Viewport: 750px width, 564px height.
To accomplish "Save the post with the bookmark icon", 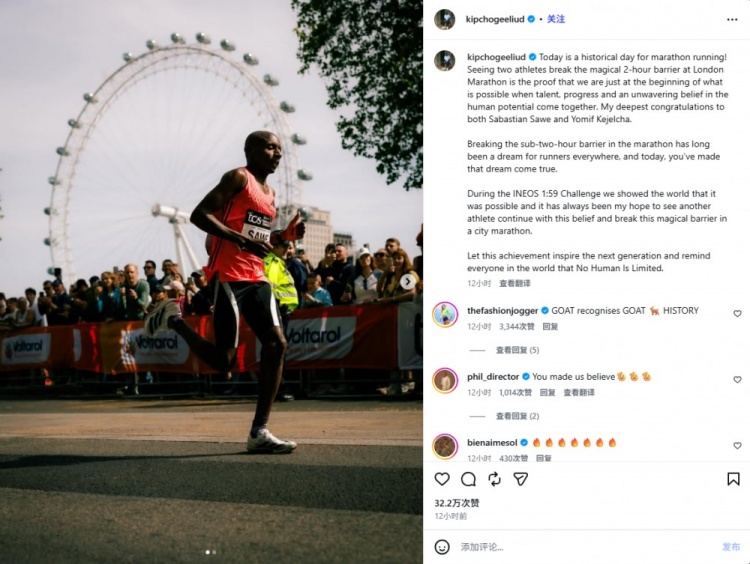I will (733, 479).
